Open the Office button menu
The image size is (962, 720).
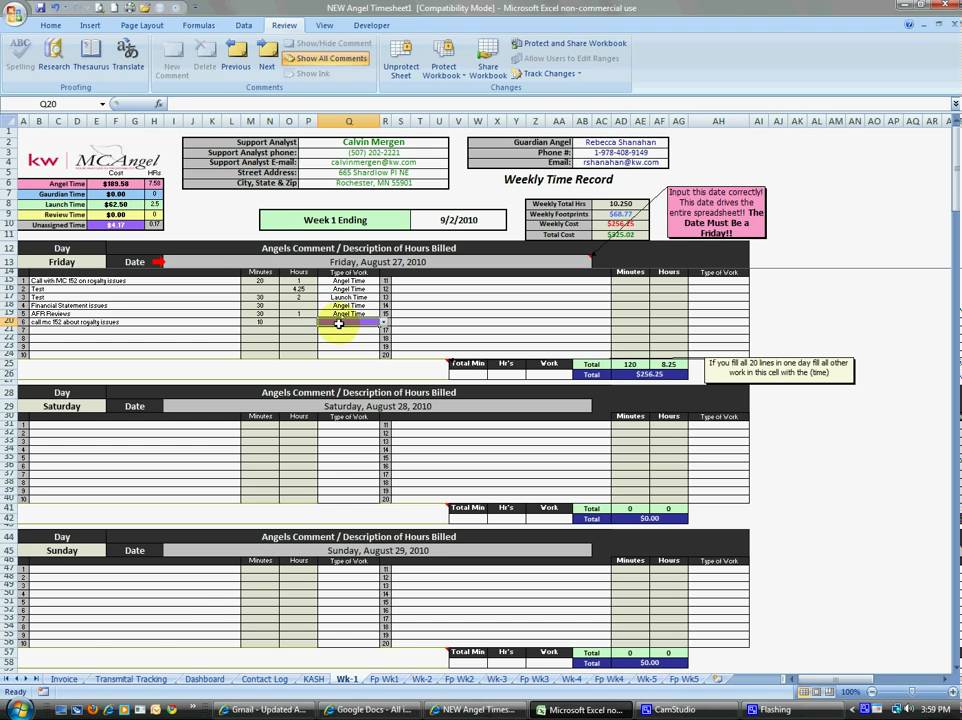tap(13, 12)
